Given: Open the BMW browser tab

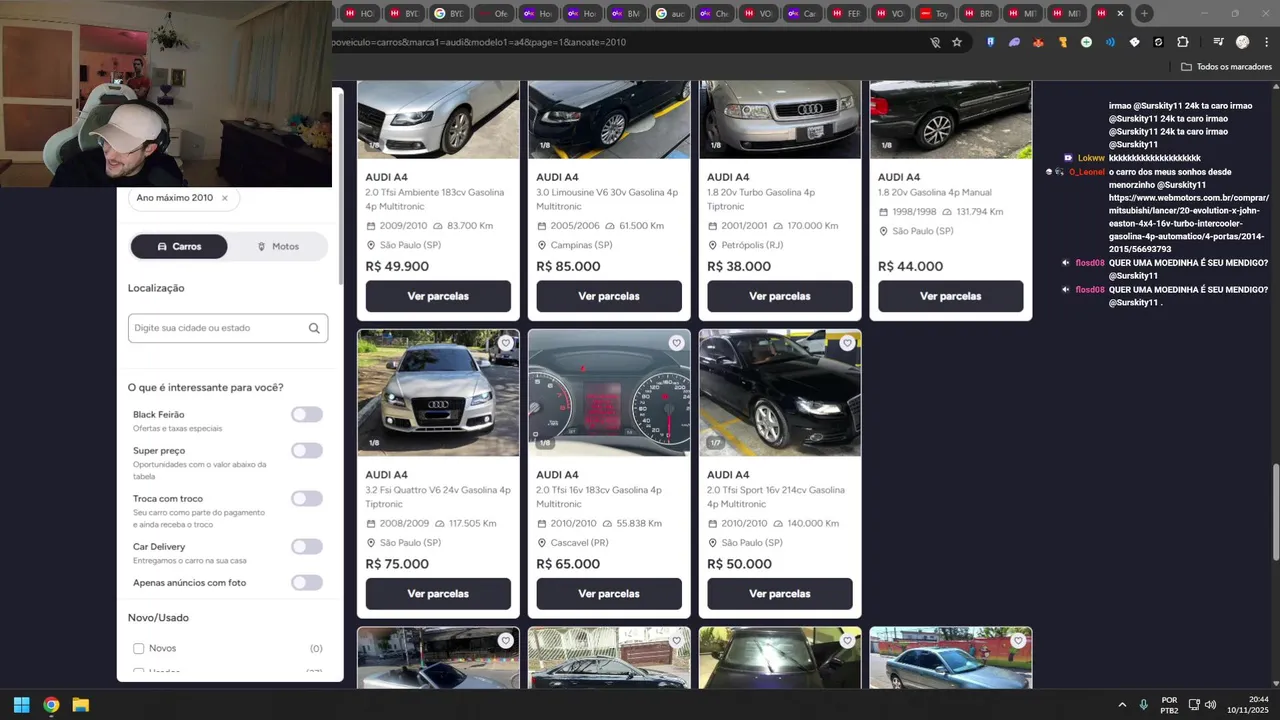Looking at the screenshot, I should point(625,13).
